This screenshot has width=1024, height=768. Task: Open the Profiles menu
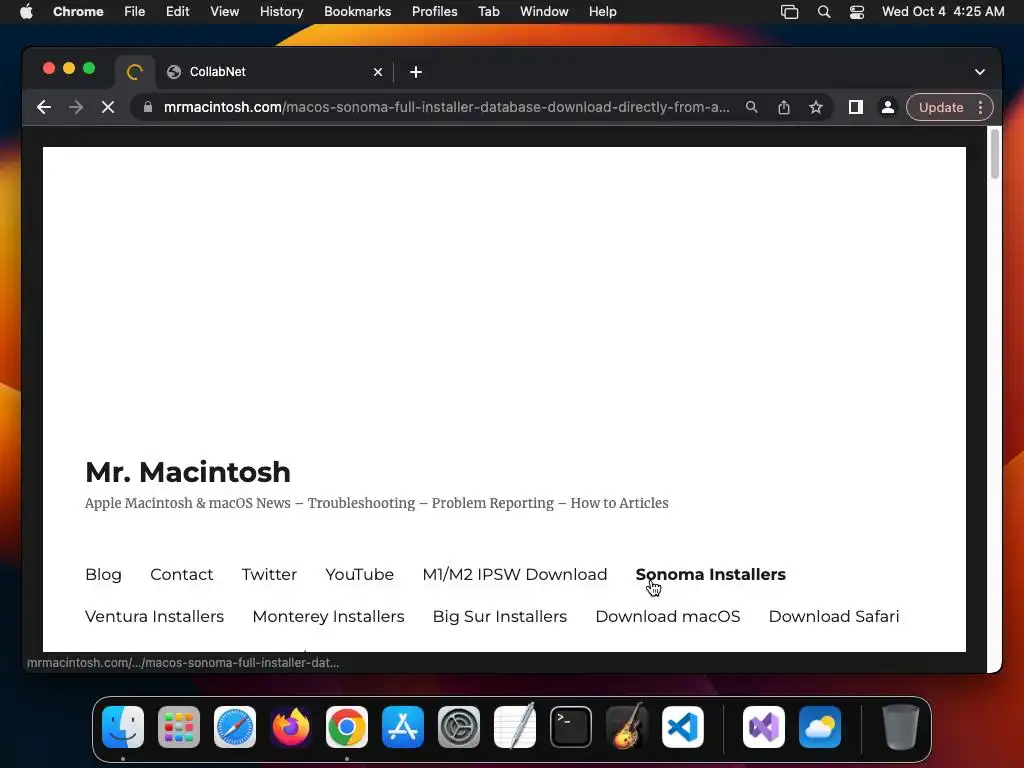pyautogui.click(x=434, y=12)
